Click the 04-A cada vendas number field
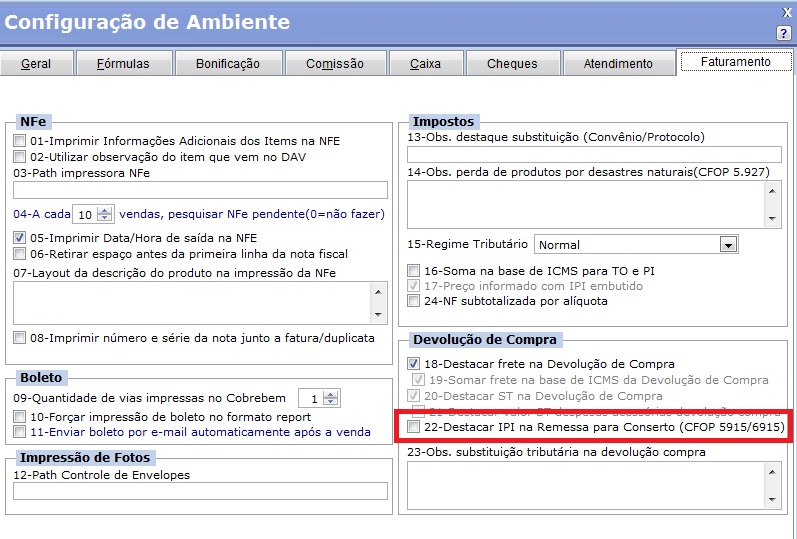Image resolution: width=797 pixels, height=539 pixels. click(x=85, y=214)
